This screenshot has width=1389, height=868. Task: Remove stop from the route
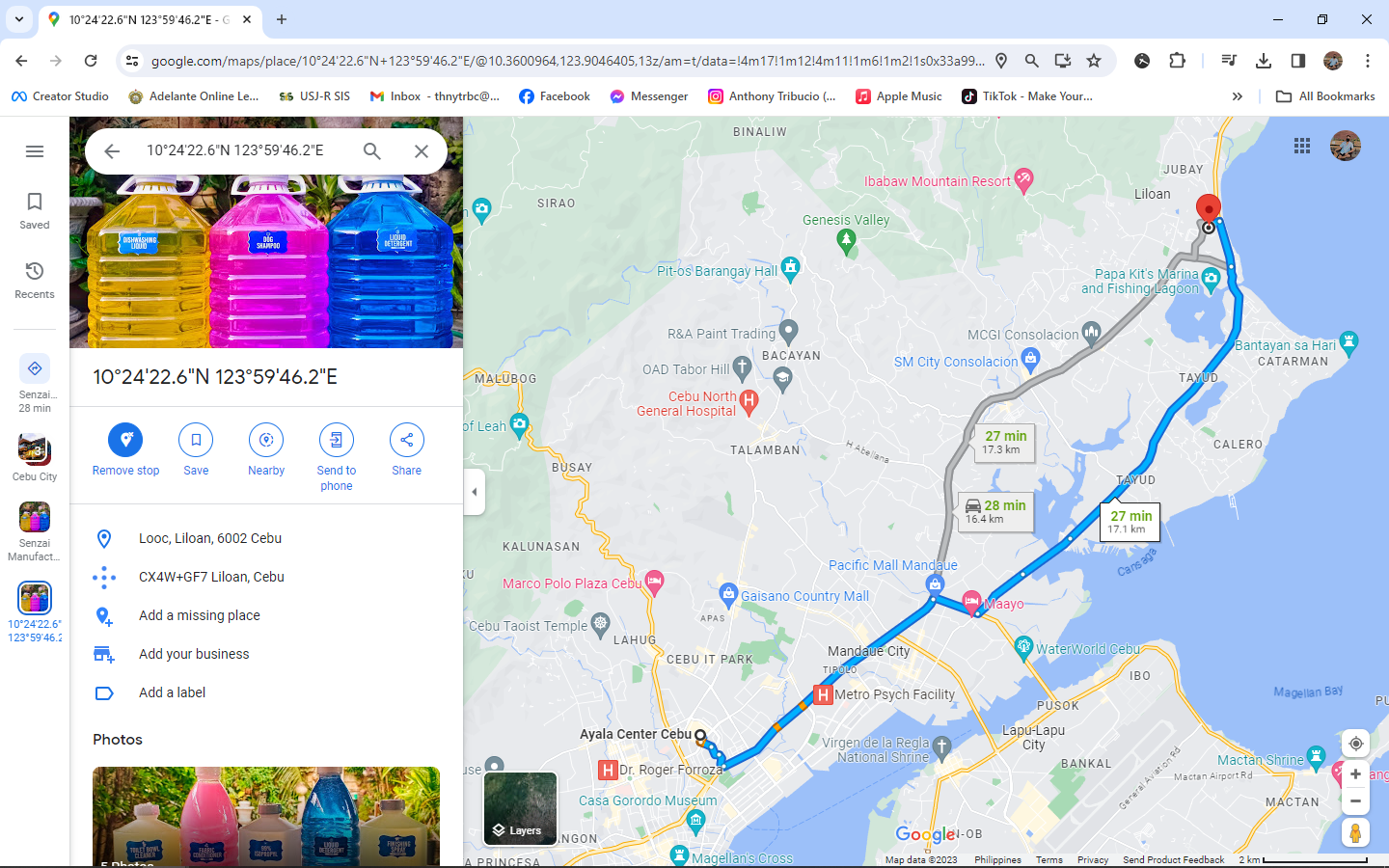click(x=125, y=440)
